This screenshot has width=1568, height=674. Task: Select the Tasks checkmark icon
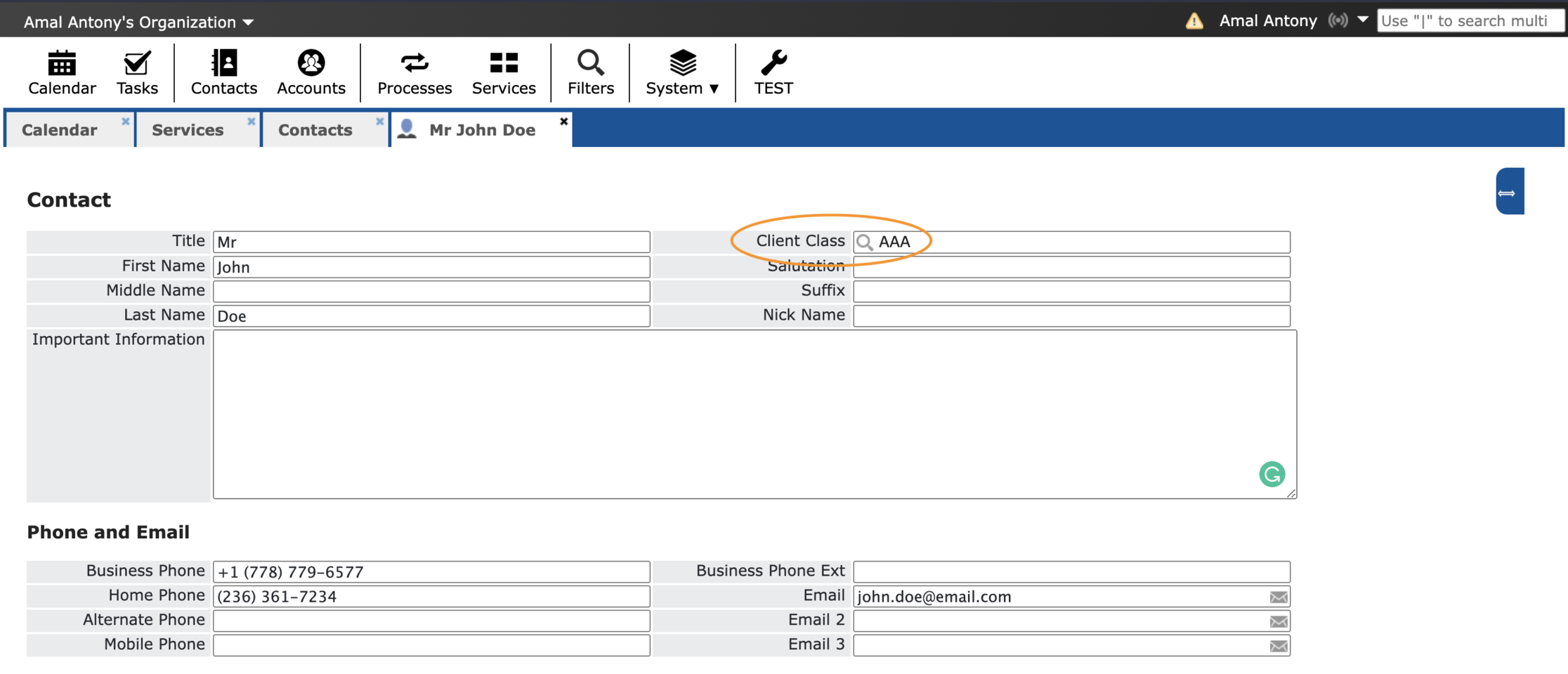pyautogui.click(x=137, y=71)
